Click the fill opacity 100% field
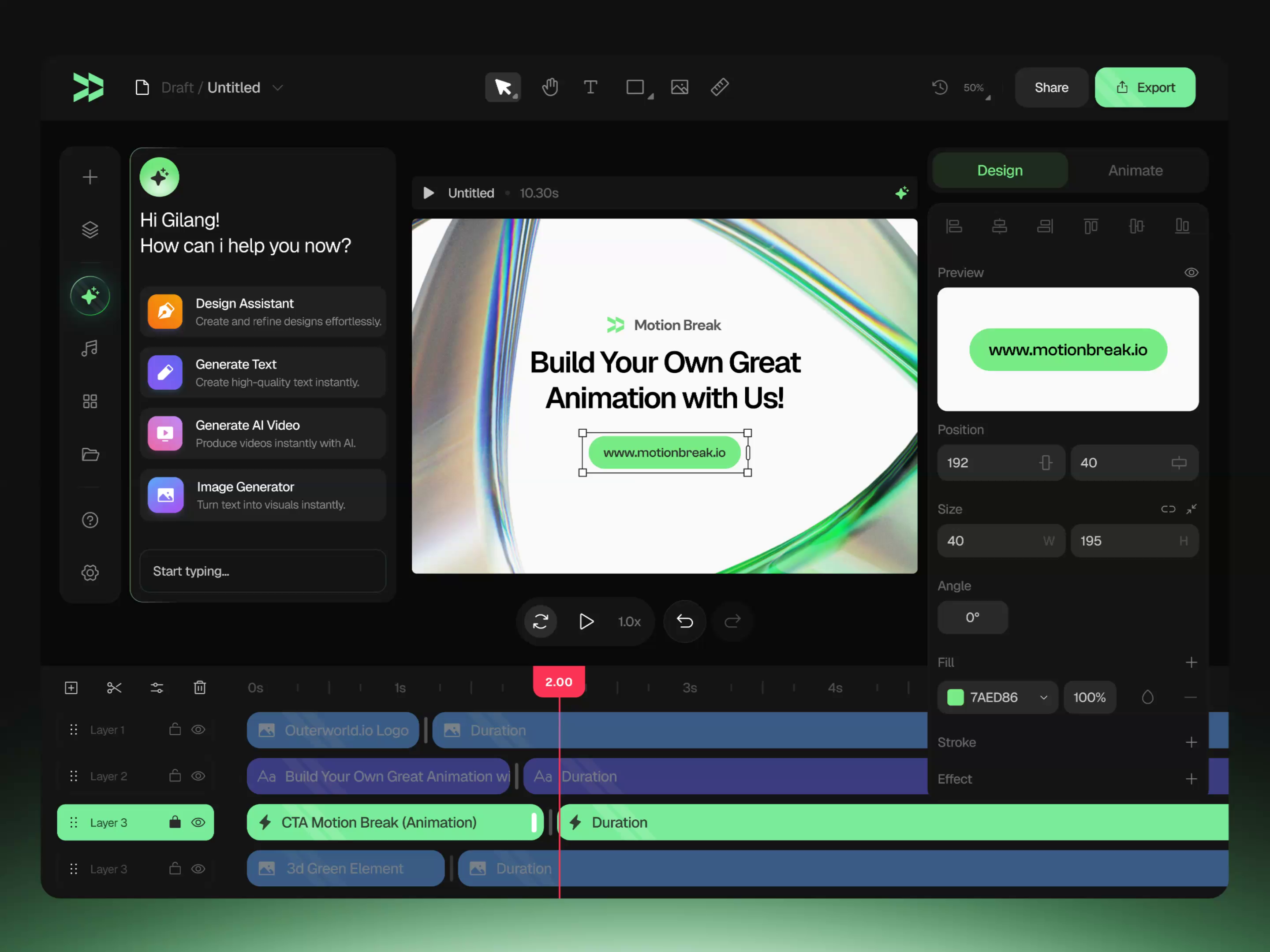 (x=1089, y=697)
